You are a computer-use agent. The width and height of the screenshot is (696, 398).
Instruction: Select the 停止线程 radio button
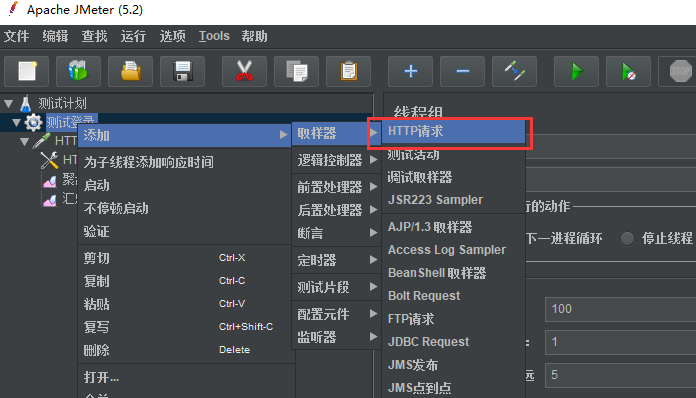coord(627,239)
